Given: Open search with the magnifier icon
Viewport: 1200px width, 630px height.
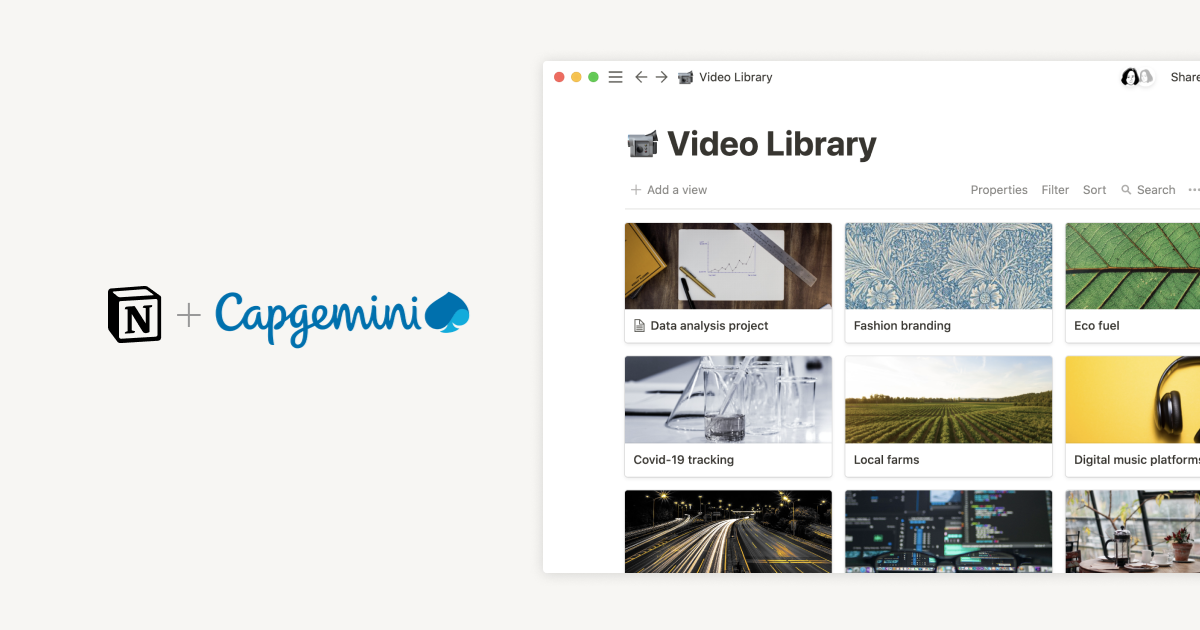Looking at the screenshot, I should click(1128, 189).
